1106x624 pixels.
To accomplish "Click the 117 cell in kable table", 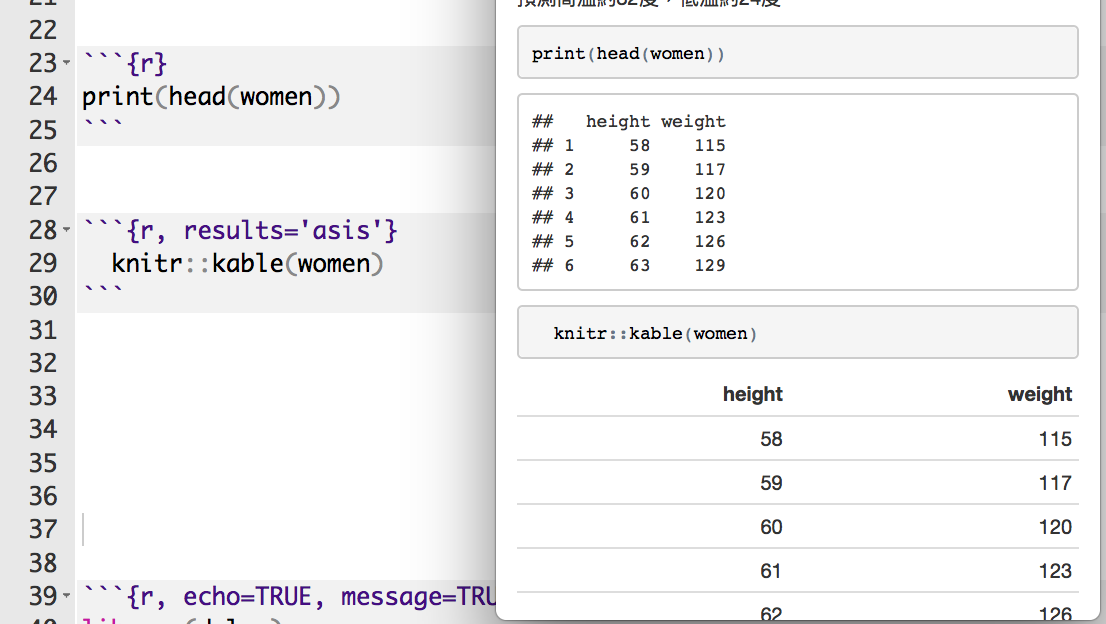I will tap(1055, 483).
